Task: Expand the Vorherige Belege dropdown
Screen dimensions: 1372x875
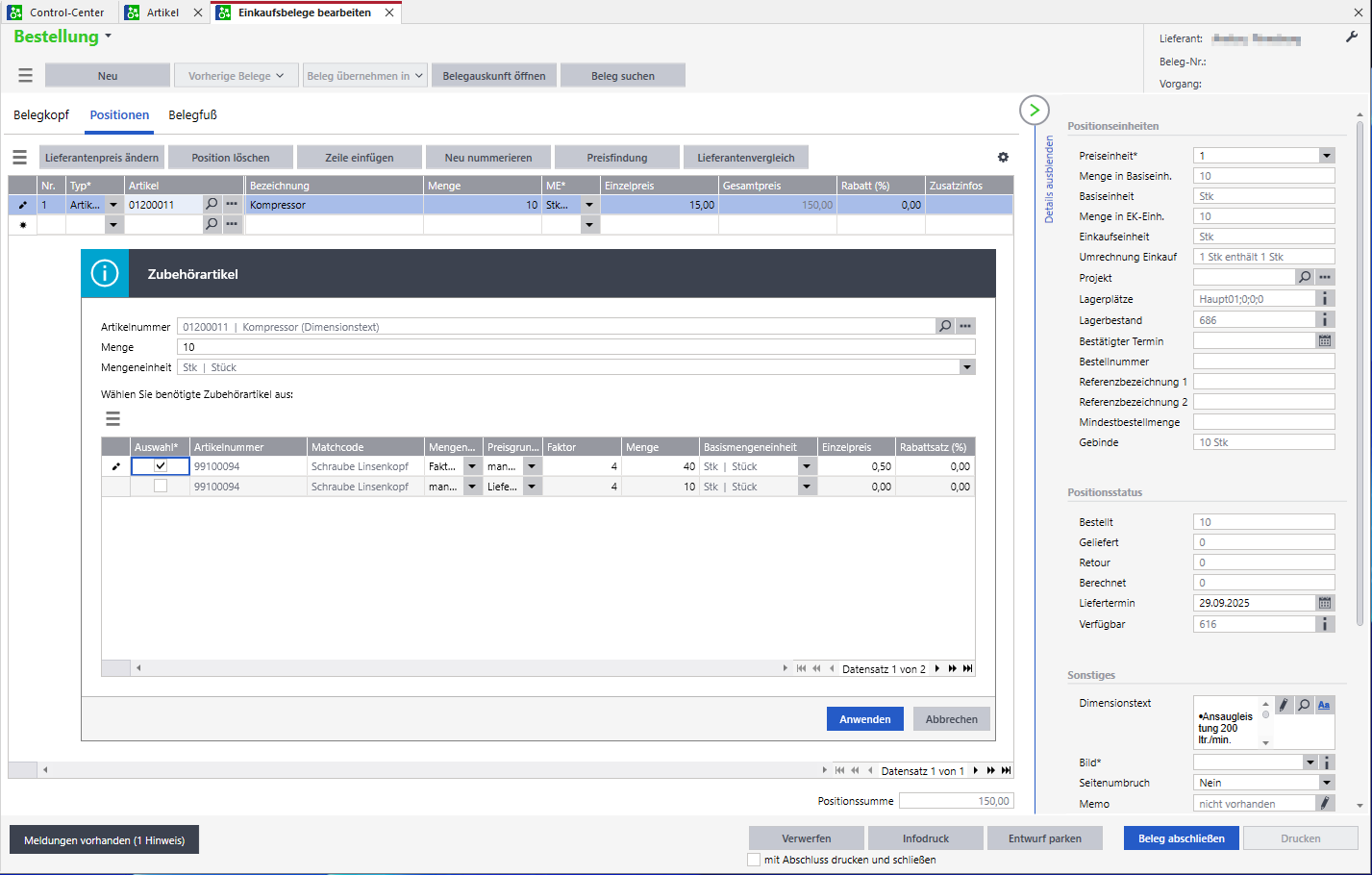Action: click(x=236, y=76)
